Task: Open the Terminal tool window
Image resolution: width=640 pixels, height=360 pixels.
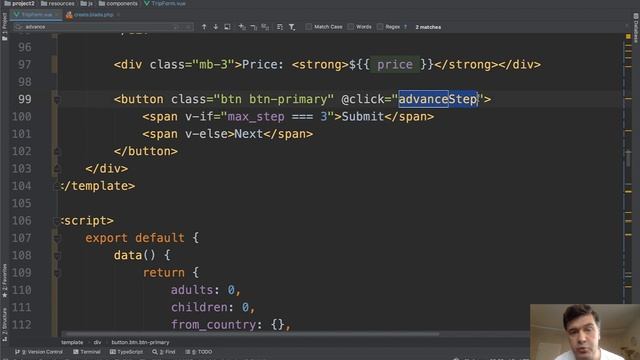Action: (x=87, y=352)
